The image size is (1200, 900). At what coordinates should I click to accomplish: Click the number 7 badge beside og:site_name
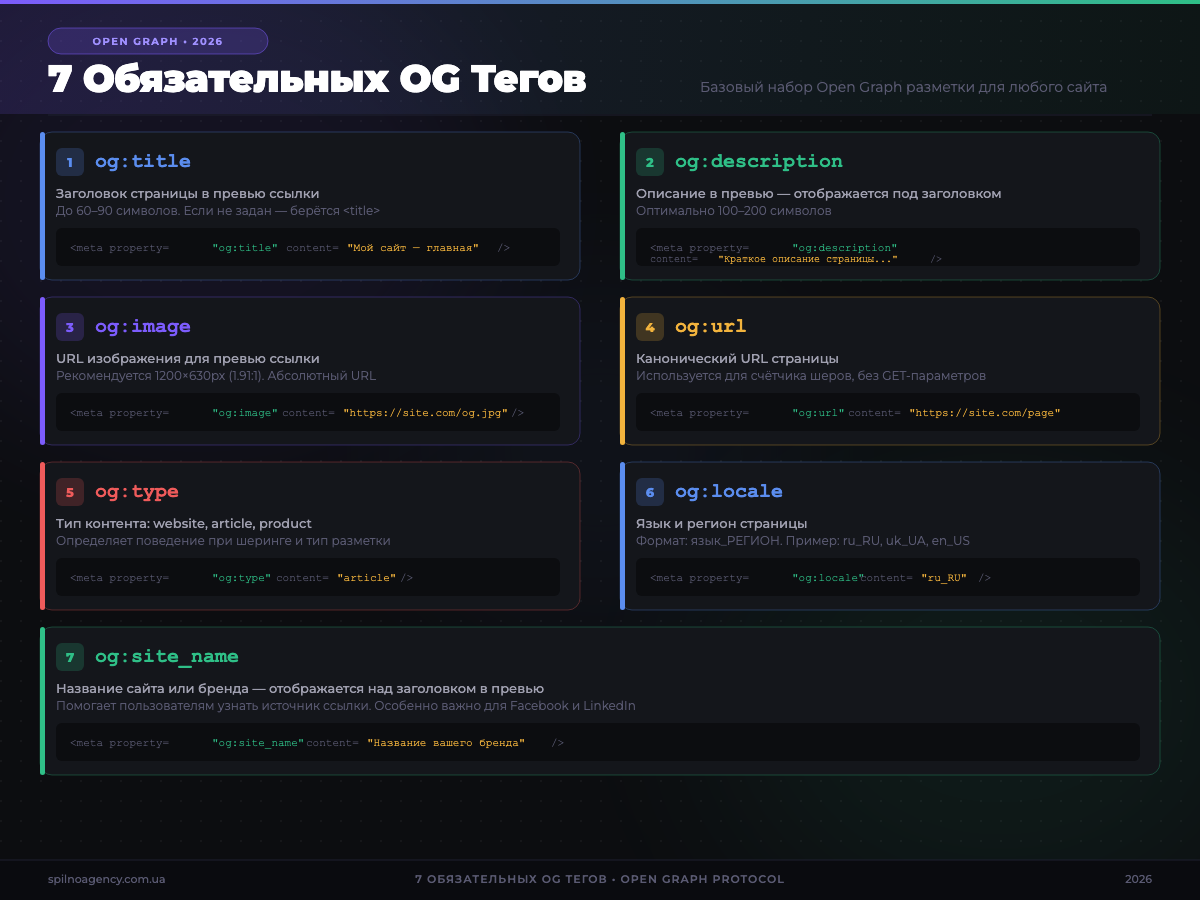click(x=70, y=657)
